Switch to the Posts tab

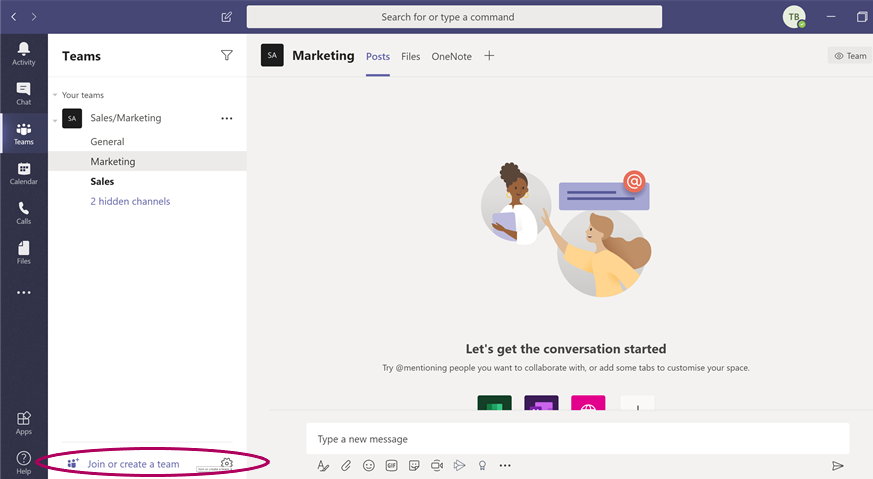click(x=377, y=56)
